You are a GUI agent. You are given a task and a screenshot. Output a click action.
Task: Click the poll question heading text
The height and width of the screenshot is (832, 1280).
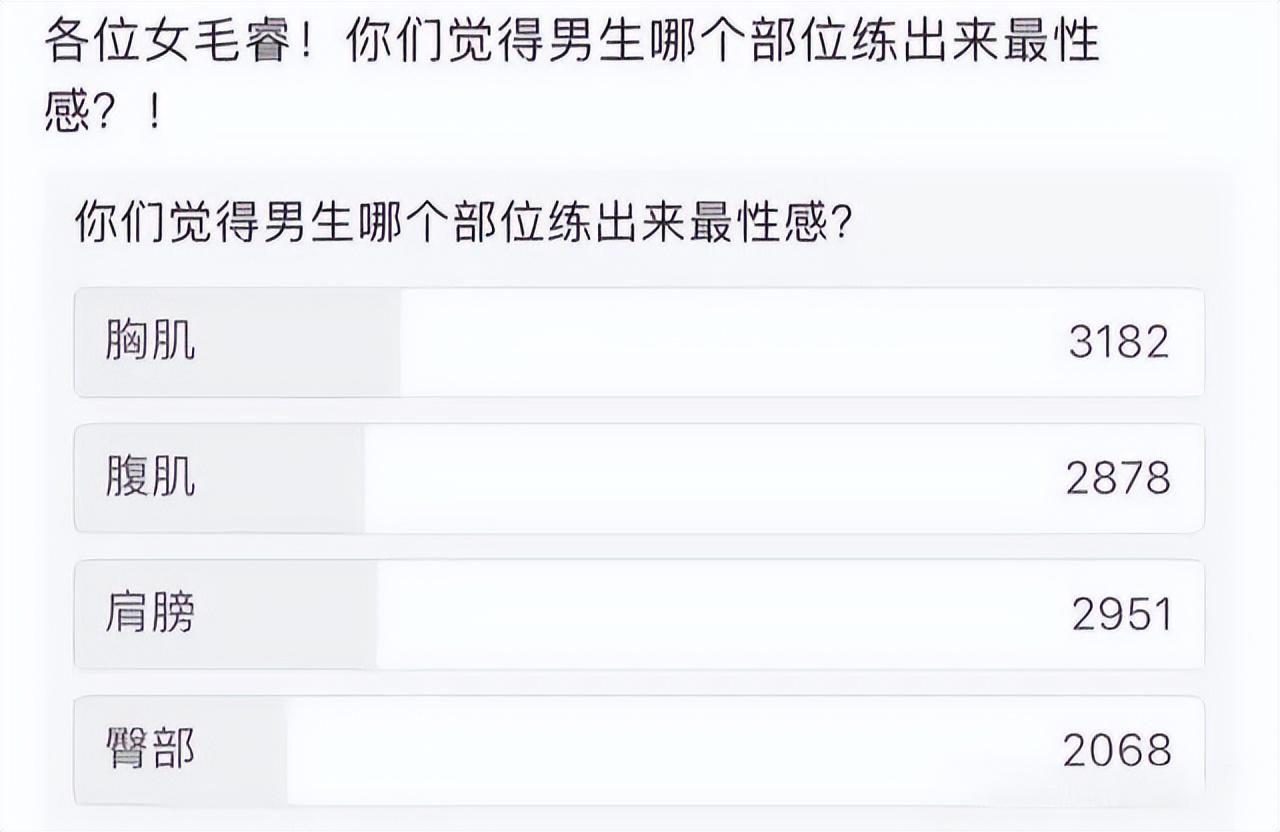463,221
